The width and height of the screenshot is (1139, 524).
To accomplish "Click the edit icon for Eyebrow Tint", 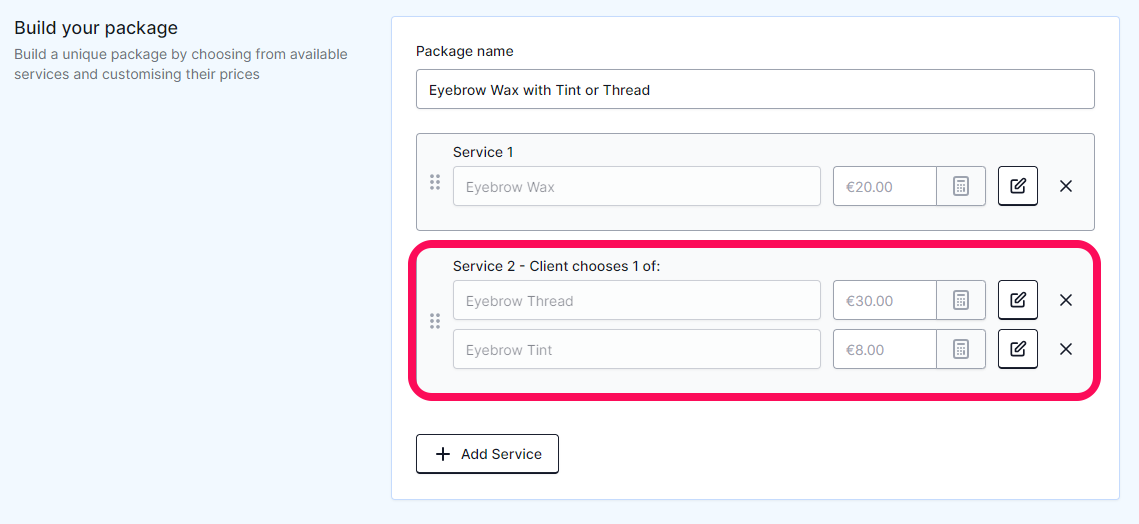I will (1018, 349).
